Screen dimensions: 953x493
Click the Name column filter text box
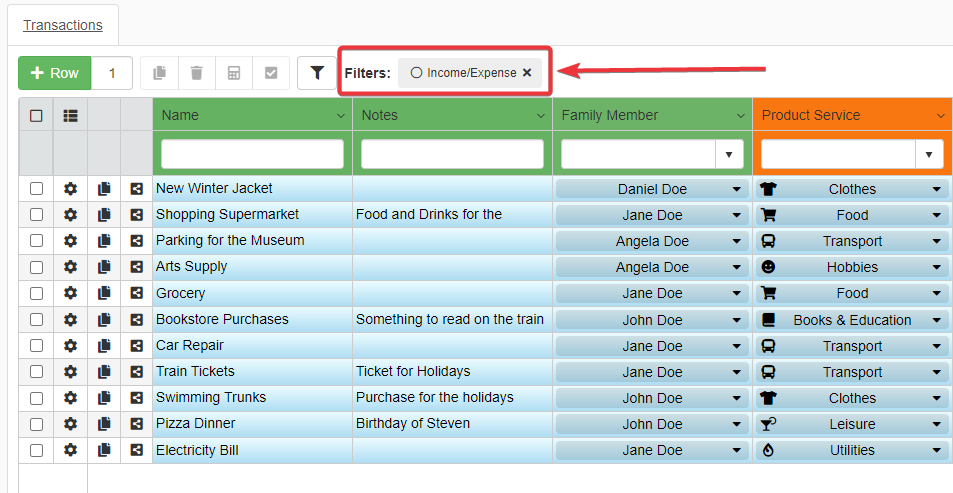tap(252, 154)
